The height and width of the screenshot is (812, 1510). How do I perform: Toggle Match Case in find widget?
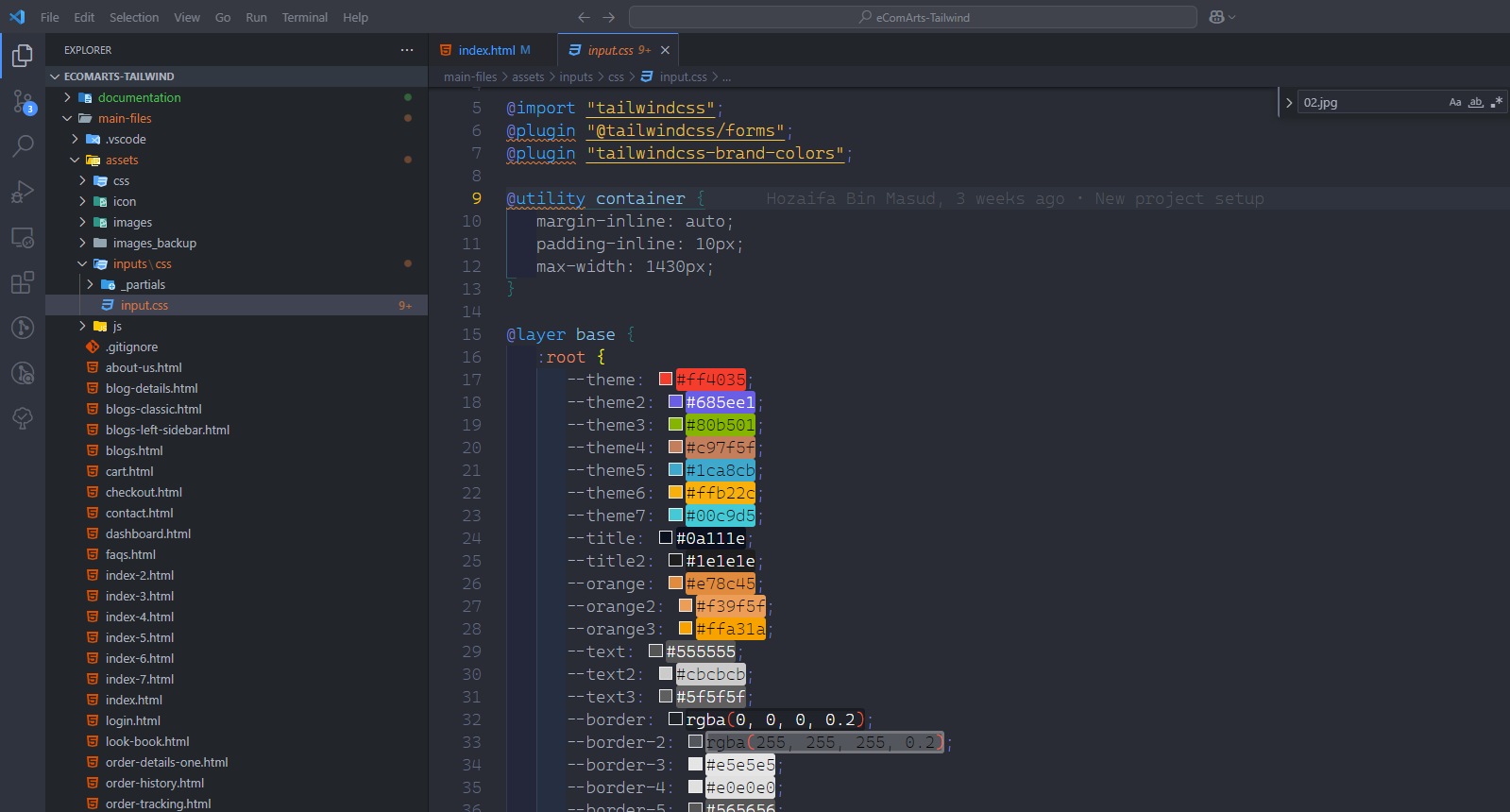point(1455,102)
